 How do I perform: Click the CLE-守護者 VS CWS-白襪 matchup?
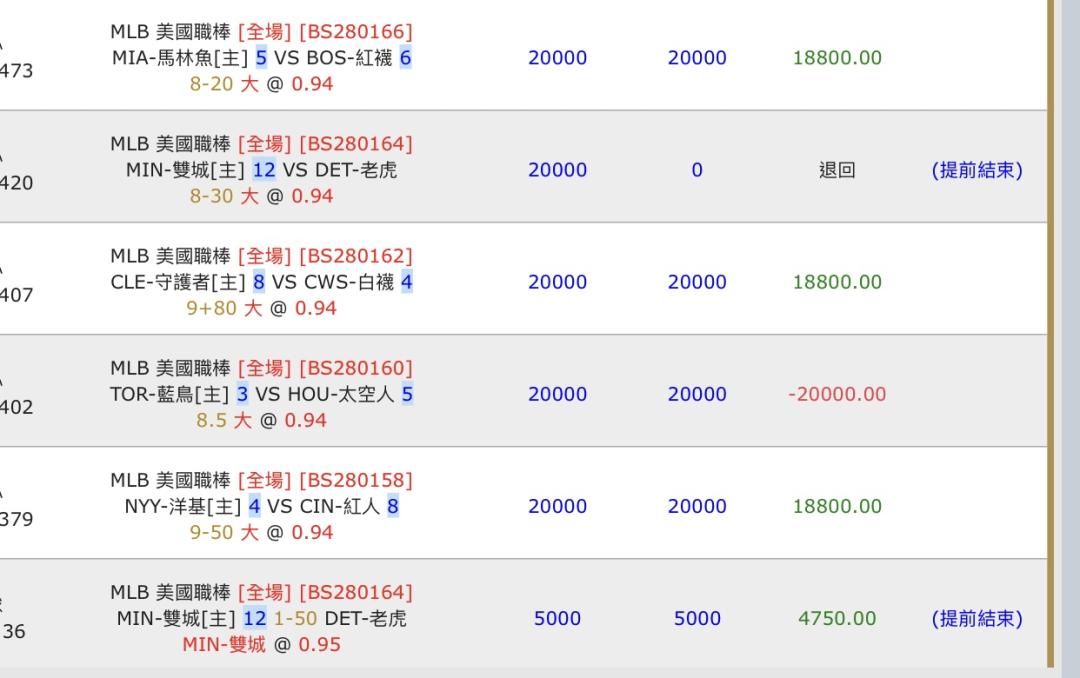pos(262,282)
